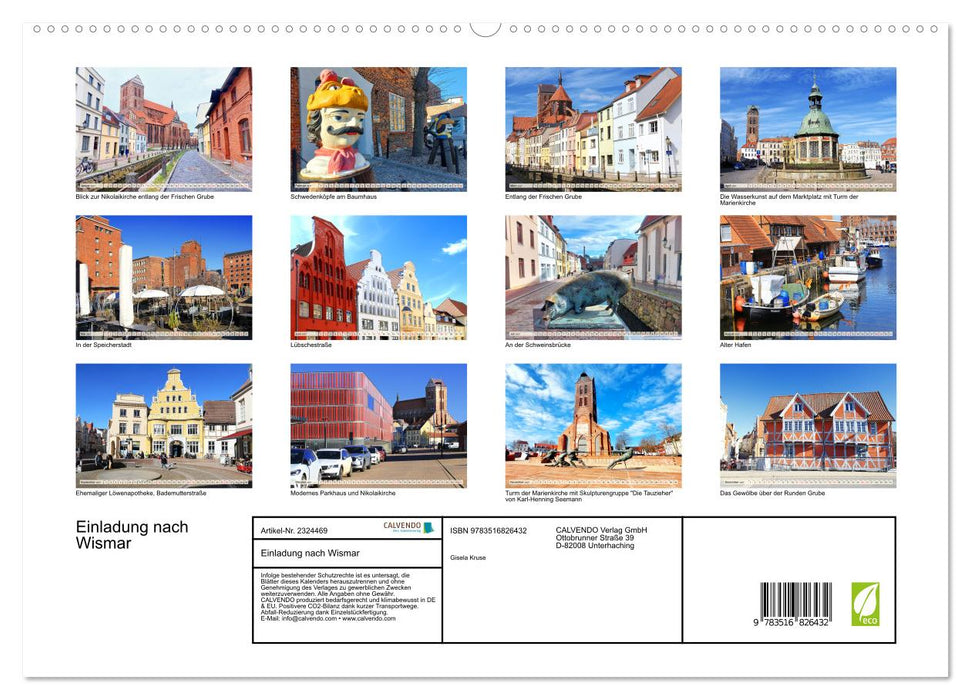Screen dimensions: 971x700
Task: Click 'D-82008 Unterhaching' text
Action: click(x=594, y=546)
